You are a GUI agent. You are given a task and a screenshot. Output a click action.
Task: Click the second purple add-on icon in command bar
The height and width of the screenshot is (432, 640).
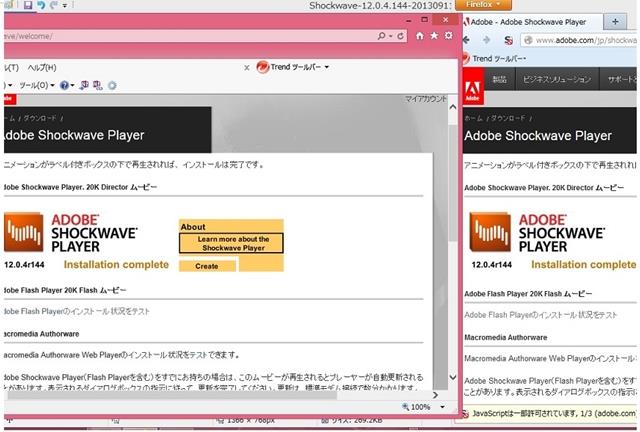98,85
